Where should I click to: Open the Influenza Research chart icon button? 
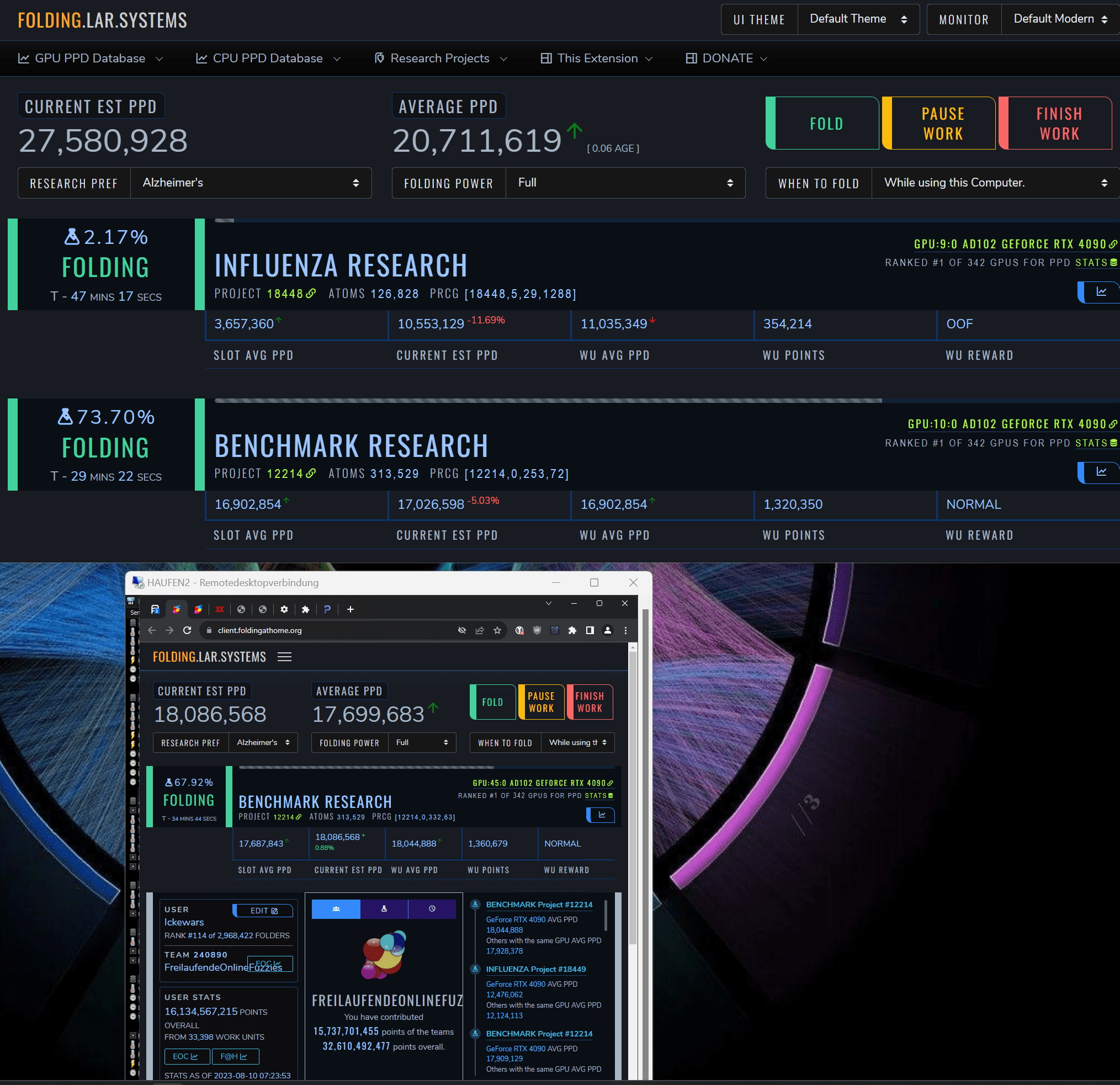pos(1100,292)
